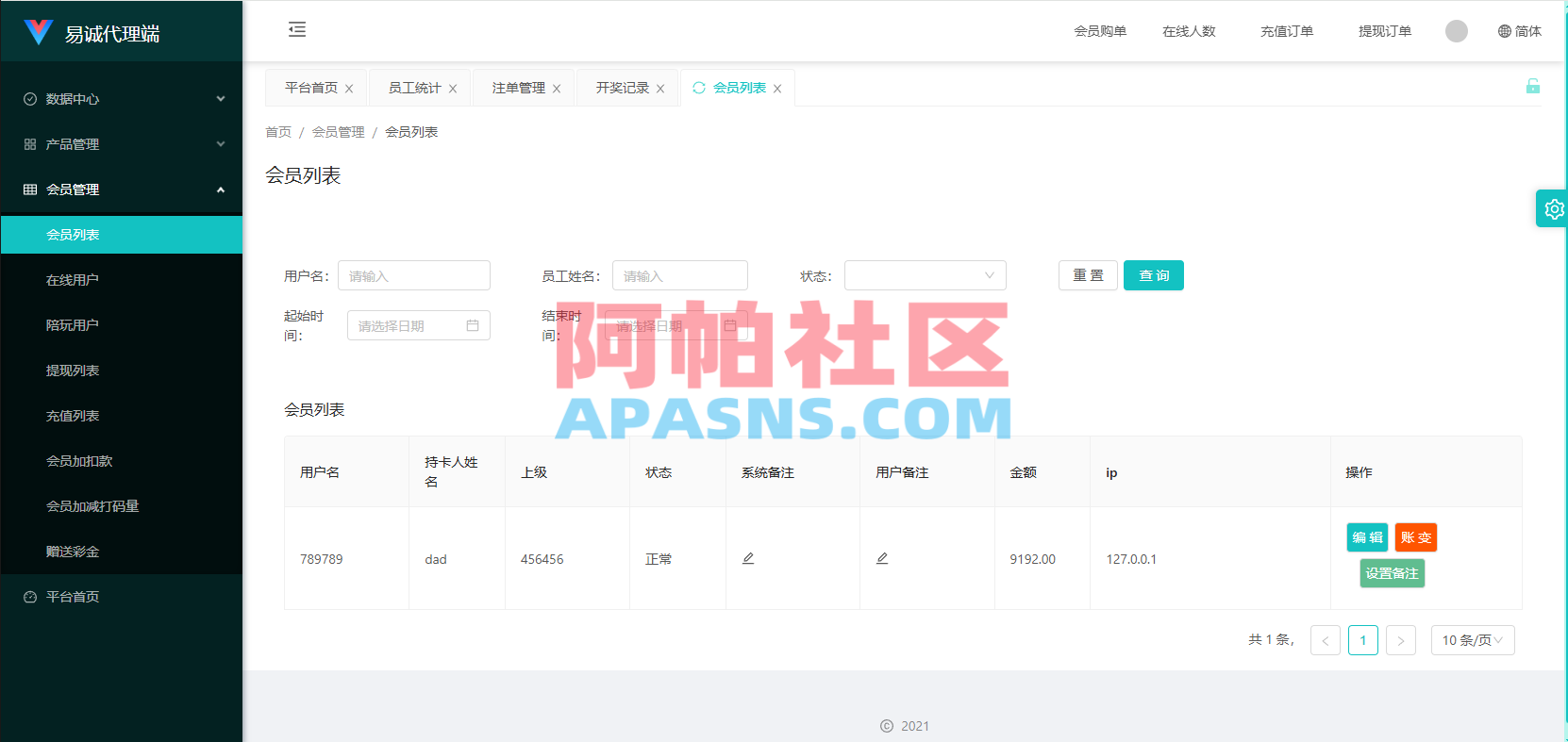
Task: Open 在线人数 in the top bar
Action: (1189, 31)
